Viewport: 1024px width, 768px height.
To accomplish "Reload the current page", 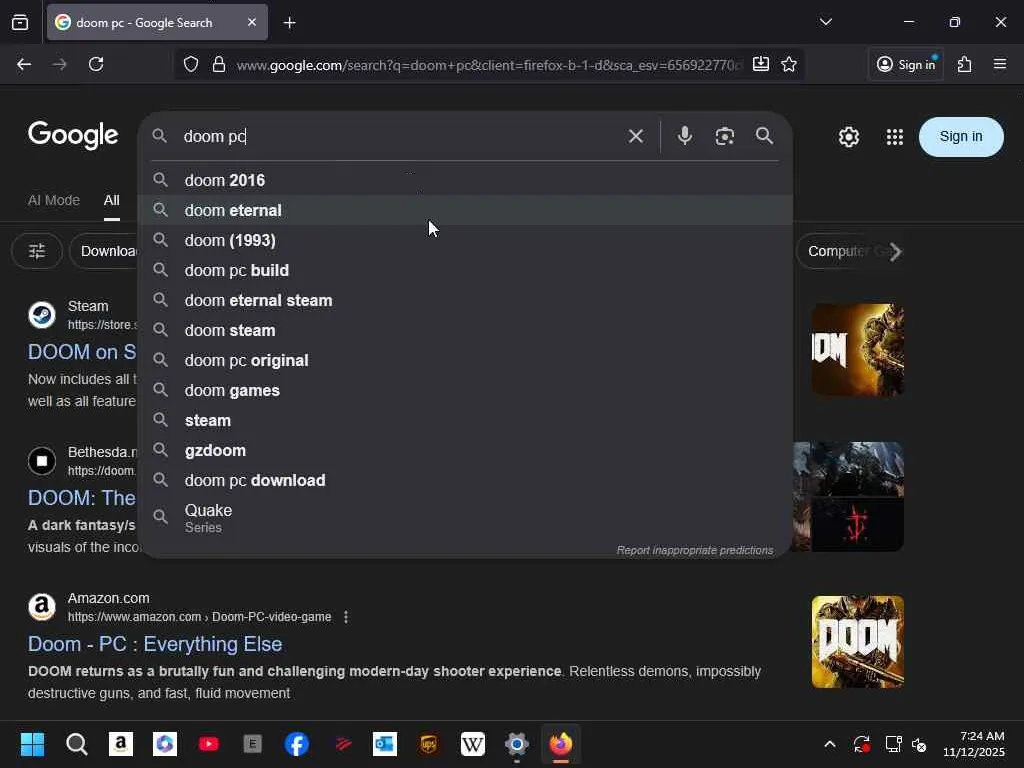I will click(x=96, y=64).
